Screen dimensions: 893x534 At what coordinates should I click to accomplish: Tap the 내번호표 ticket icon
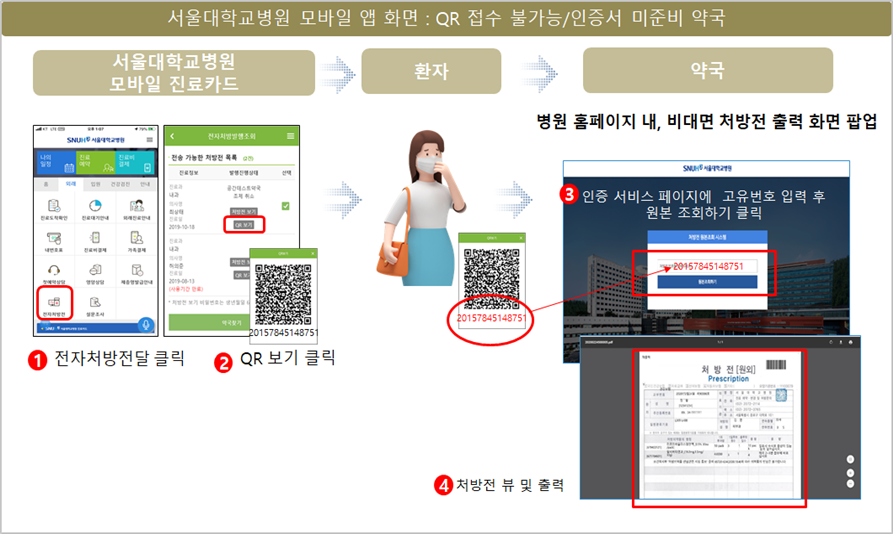(54, 241)
